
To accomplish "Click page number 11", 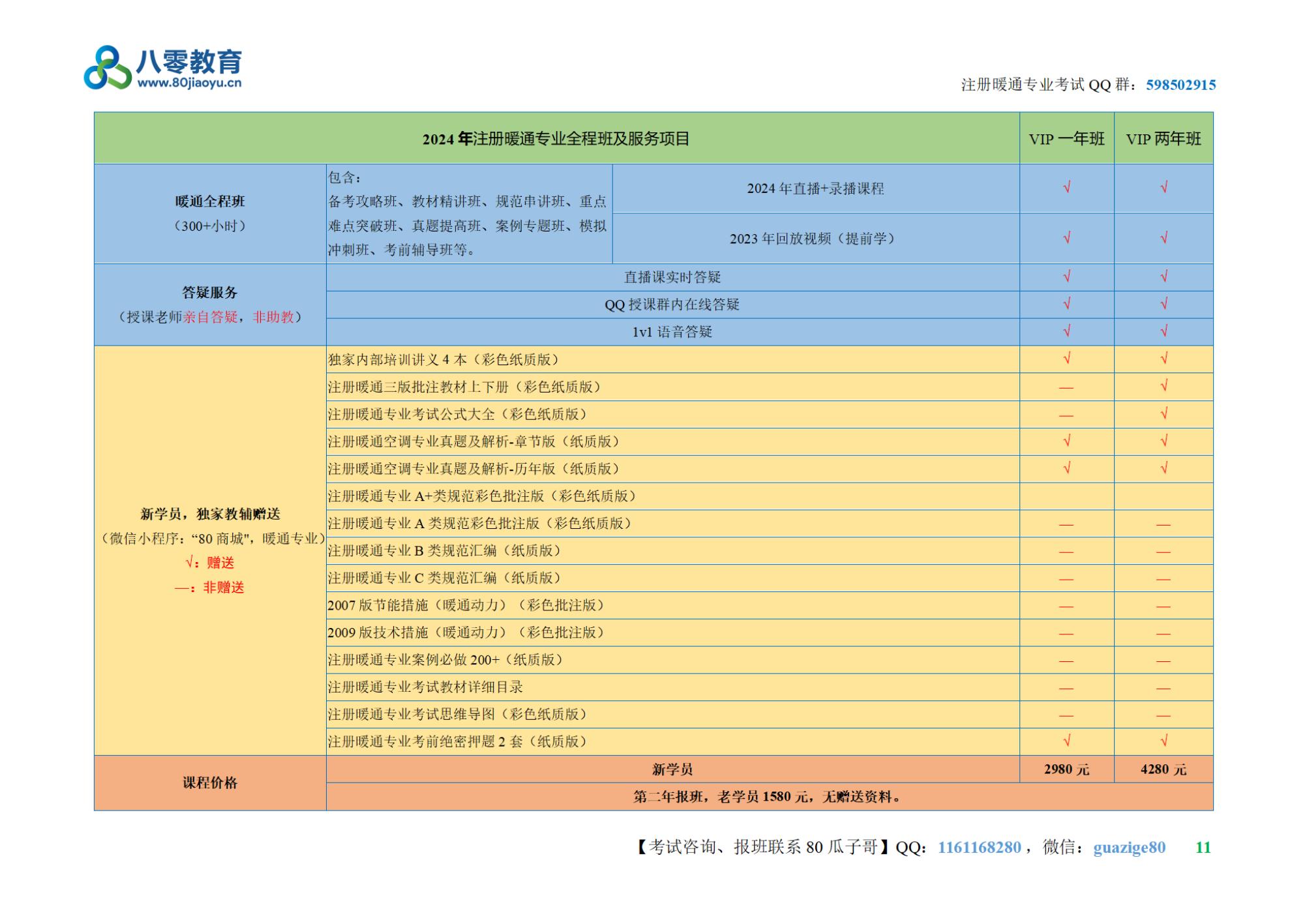I will point(1203,847).
